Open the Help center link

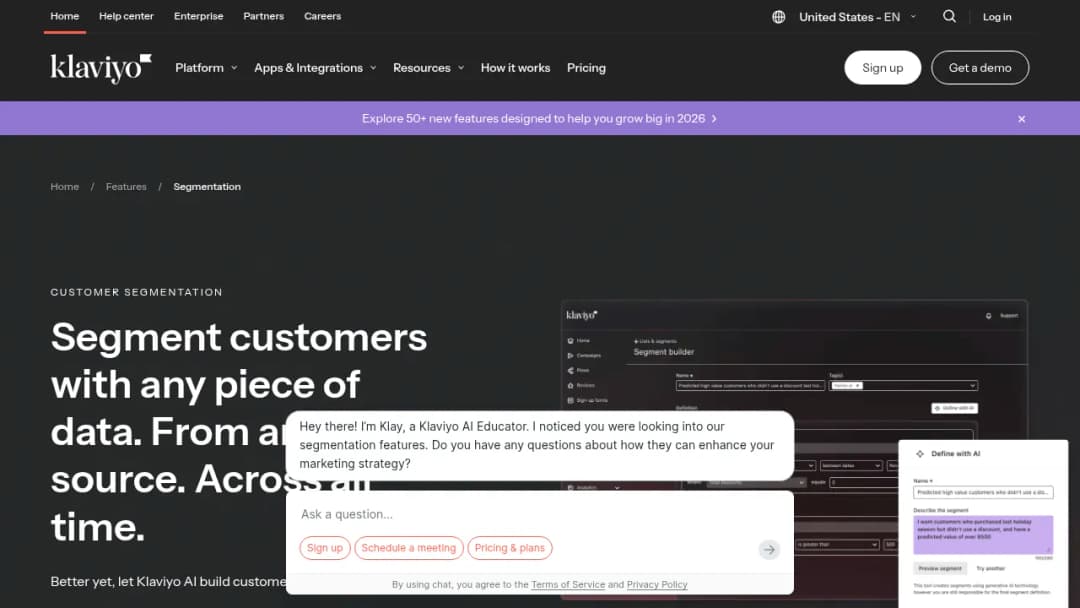click(126, 16)
